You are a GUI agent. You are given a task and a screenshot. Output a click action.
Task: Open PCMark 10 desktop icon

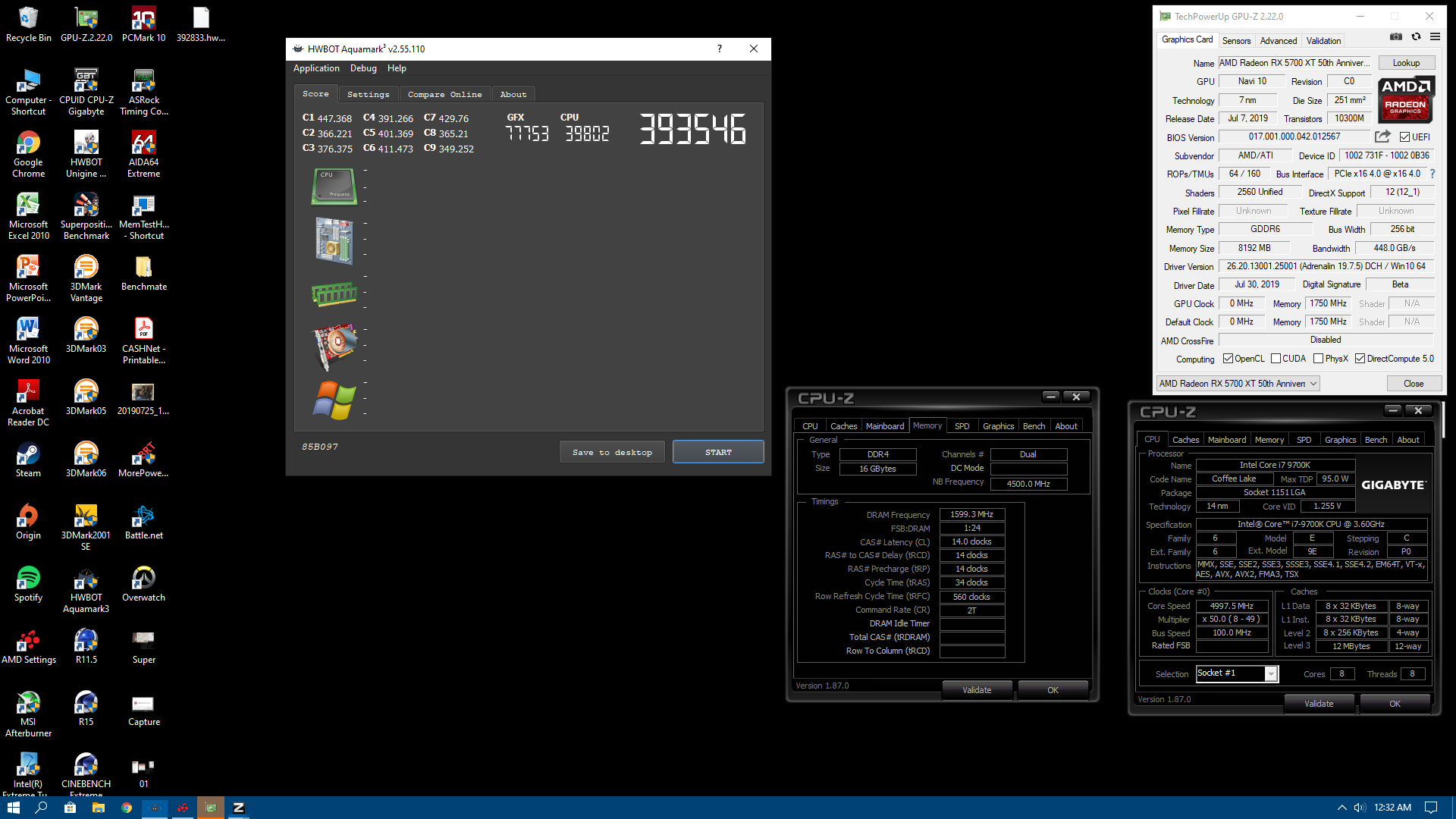pyautogui.click(x=144, y=24)
